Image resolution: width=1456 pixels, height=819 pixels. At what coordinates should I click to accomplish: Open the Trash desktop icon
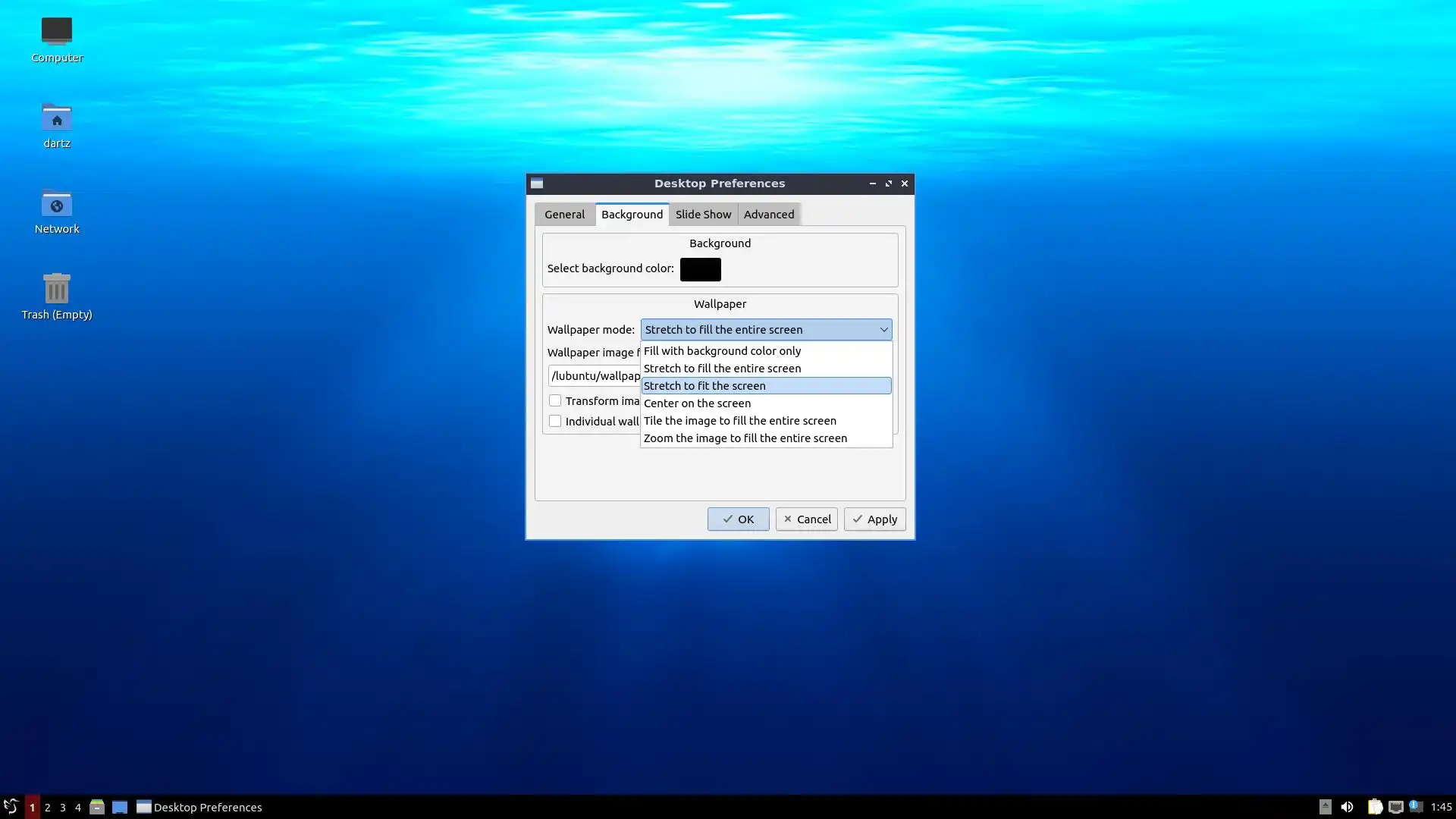click(57, 289)
